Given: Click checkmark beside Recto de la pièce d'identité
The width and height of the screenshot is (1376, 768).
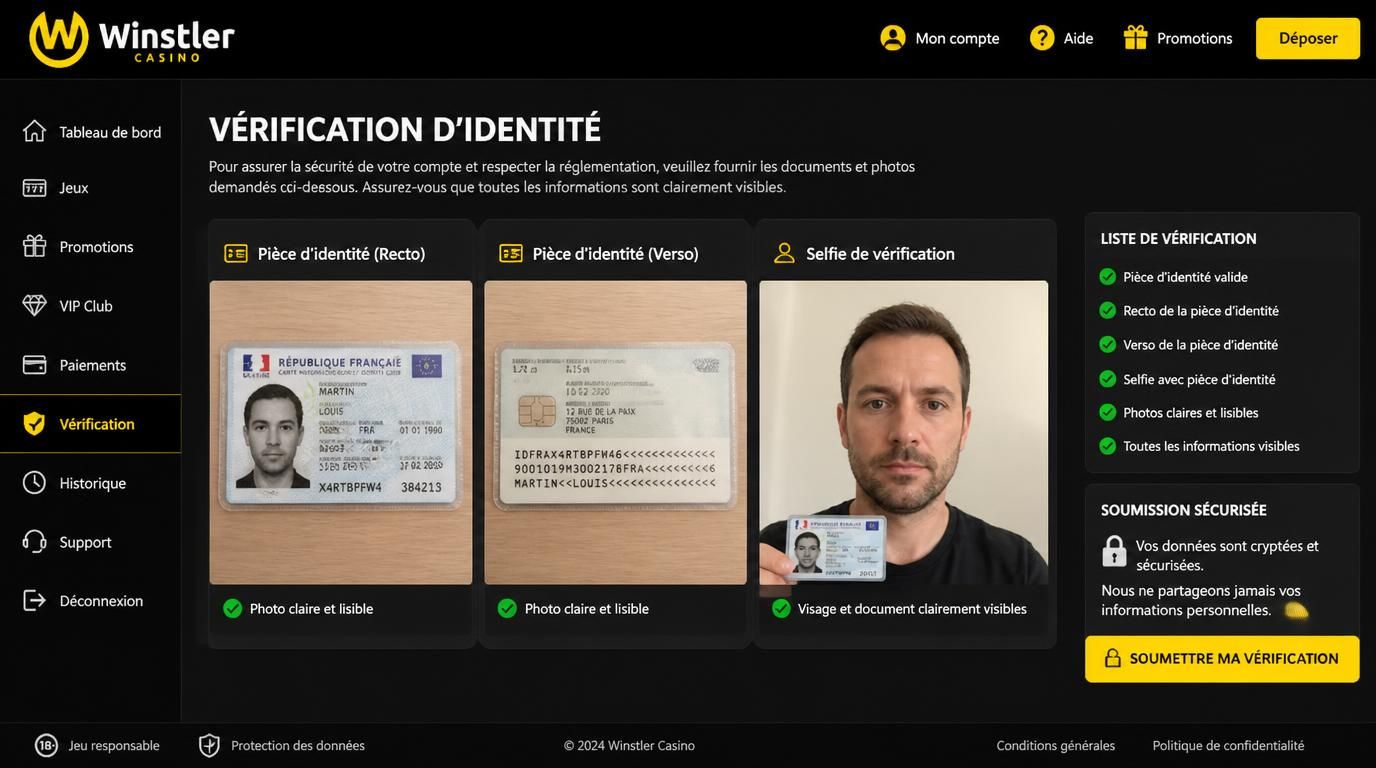Looking at the screenshot, I should [1108, 310].
